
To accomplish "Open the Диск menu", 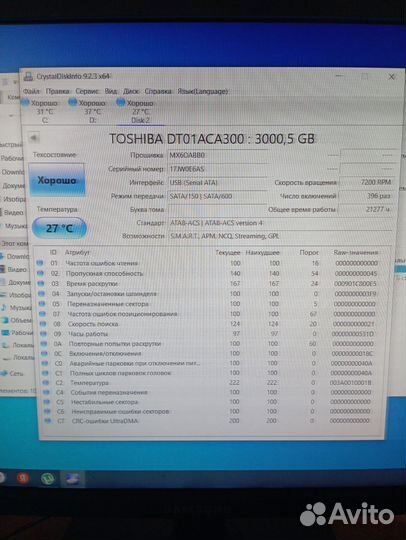I will point(131,91).
